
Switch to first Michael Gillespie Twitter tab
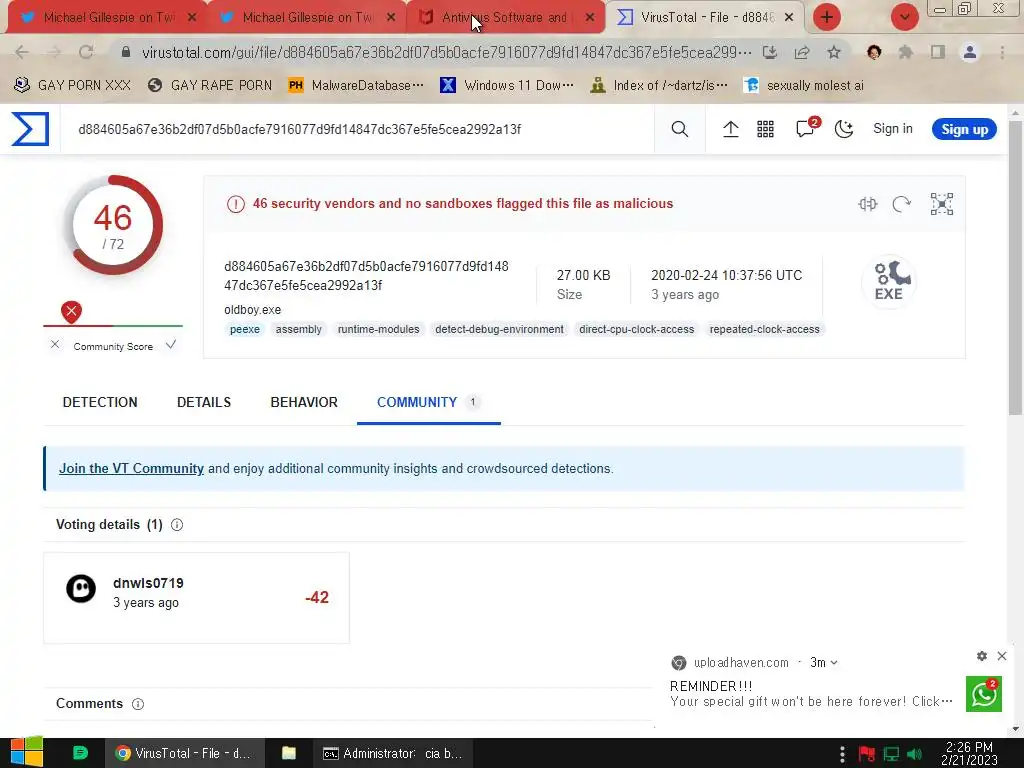pos(108,18)
